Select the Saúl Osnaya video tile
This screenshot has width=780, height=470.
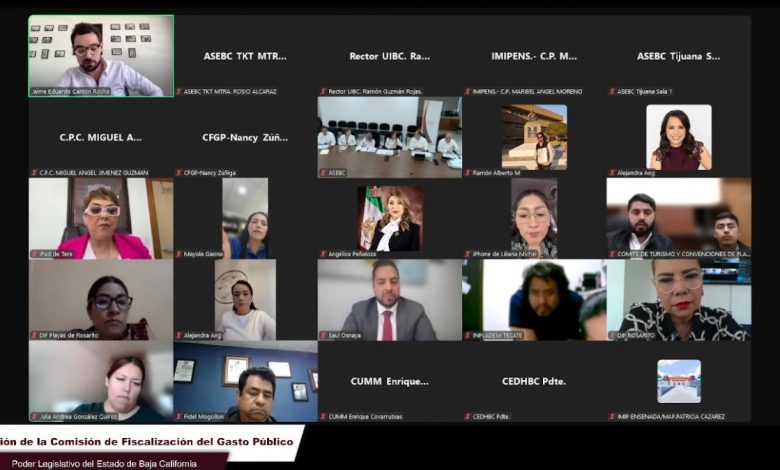(390, 300)
